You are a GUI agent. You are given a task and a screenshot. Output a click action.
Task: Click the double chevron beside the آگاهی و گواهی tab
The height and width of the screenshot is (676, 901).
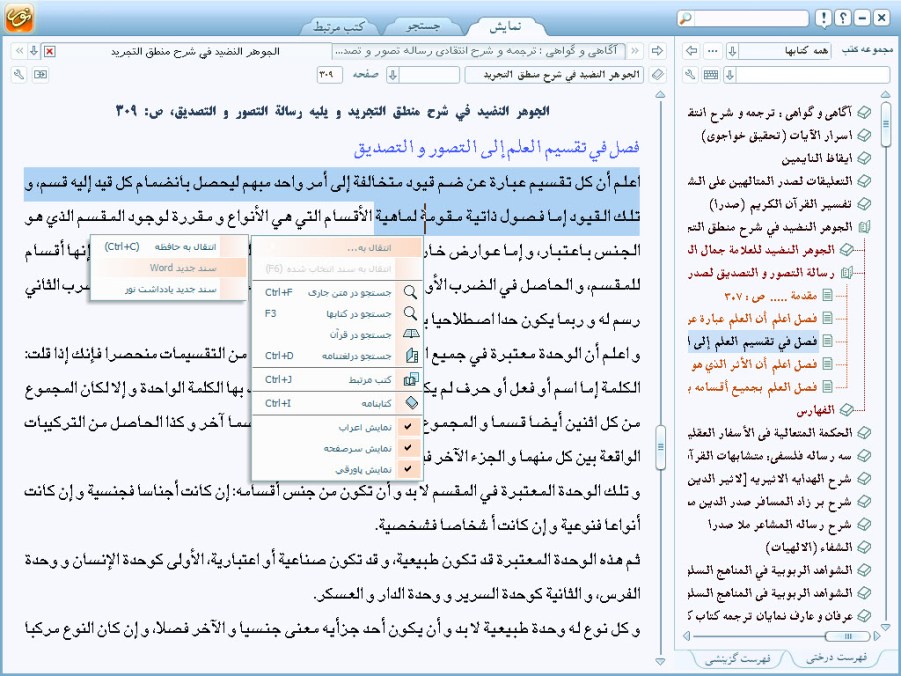pyautogui.click(x=635, y=51)
